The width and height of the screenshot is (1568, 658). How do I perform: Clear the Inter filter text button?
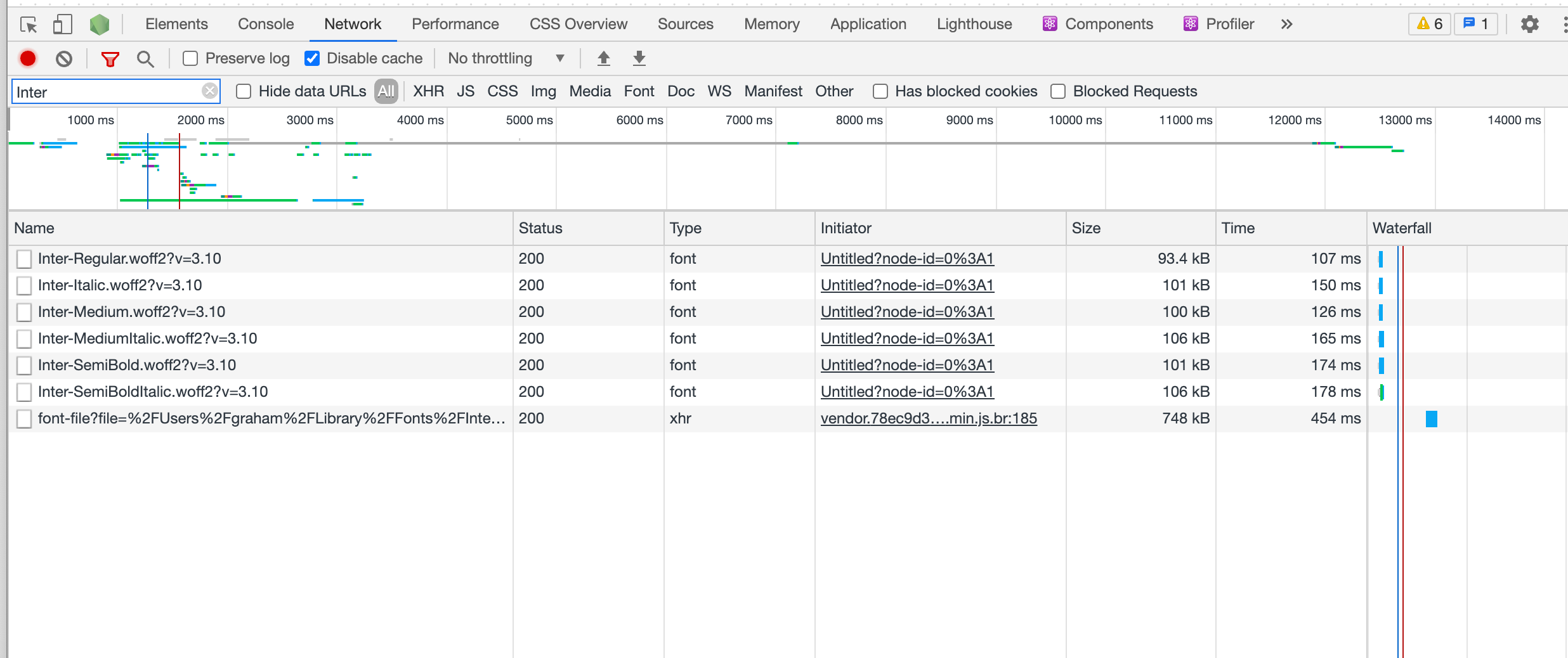point(210,91)
